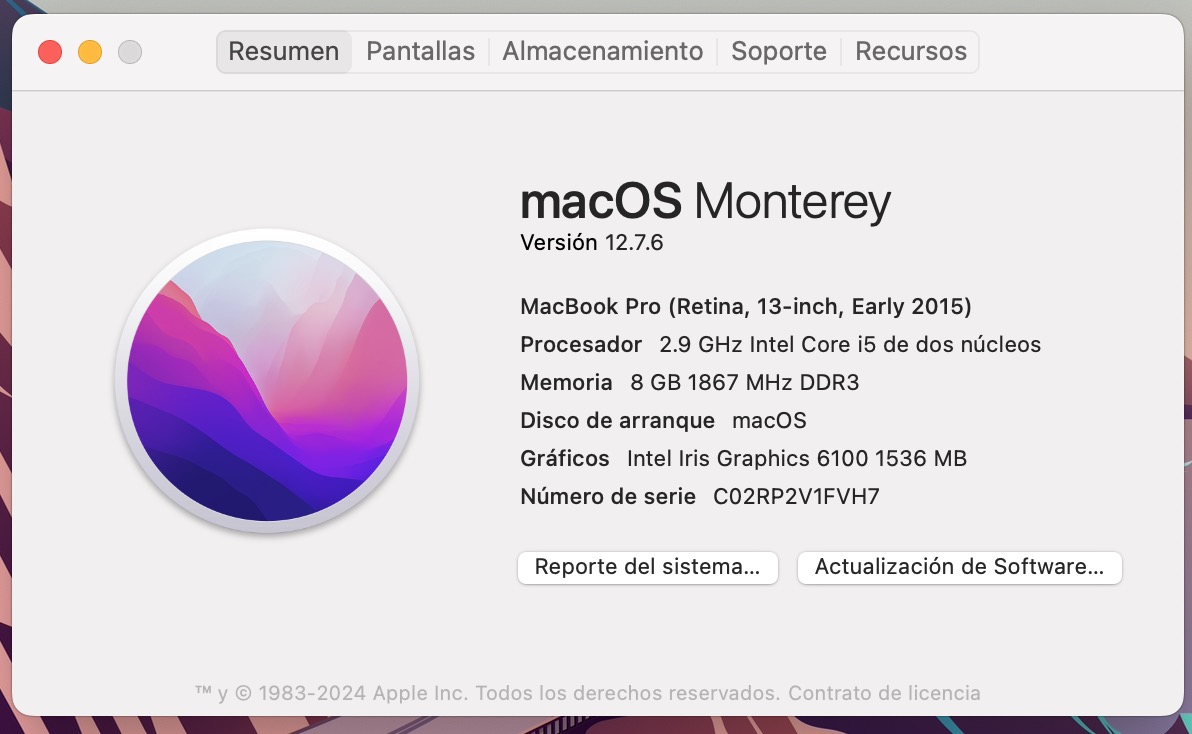Image resolution: width=1192 pixels, height=734 pixels.
Task: Minimize window with the yellow button
Action: pos(90,52)
